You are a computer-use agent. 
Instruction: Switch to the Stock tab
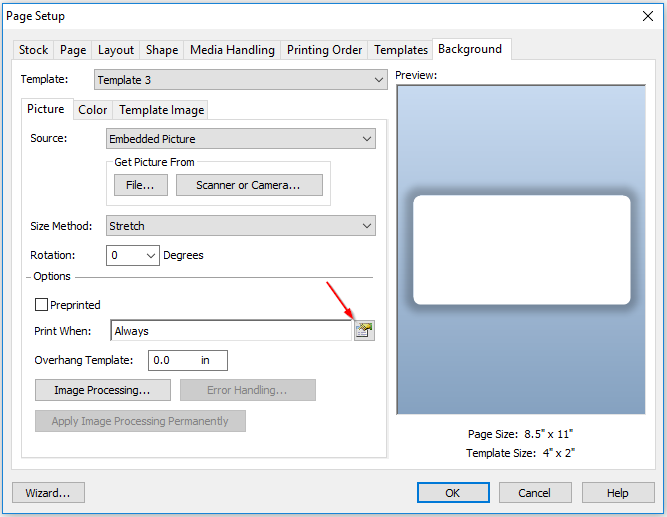[x=33, y=50]
